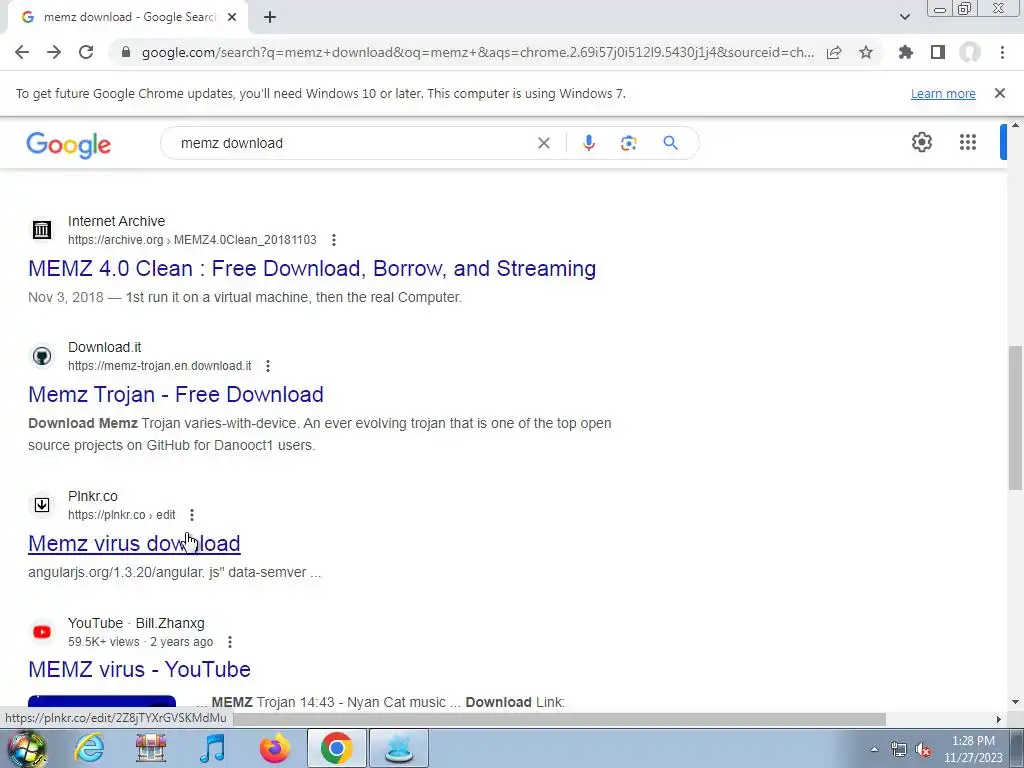Open the Plnkr.co site favicon
This screenshot has width=1024, height=768.
coord(42,505)
